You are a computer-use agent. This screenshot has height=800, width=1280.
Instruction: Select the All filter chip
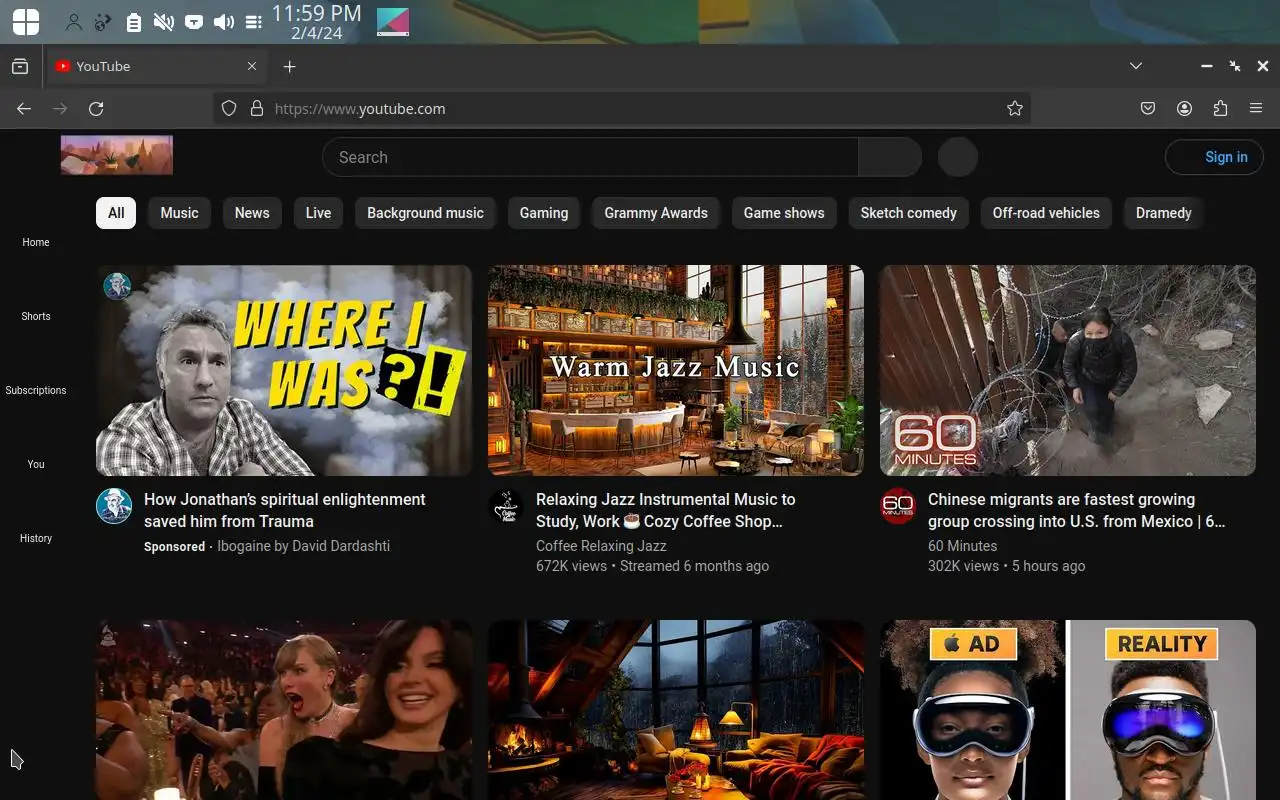[116, 213]
